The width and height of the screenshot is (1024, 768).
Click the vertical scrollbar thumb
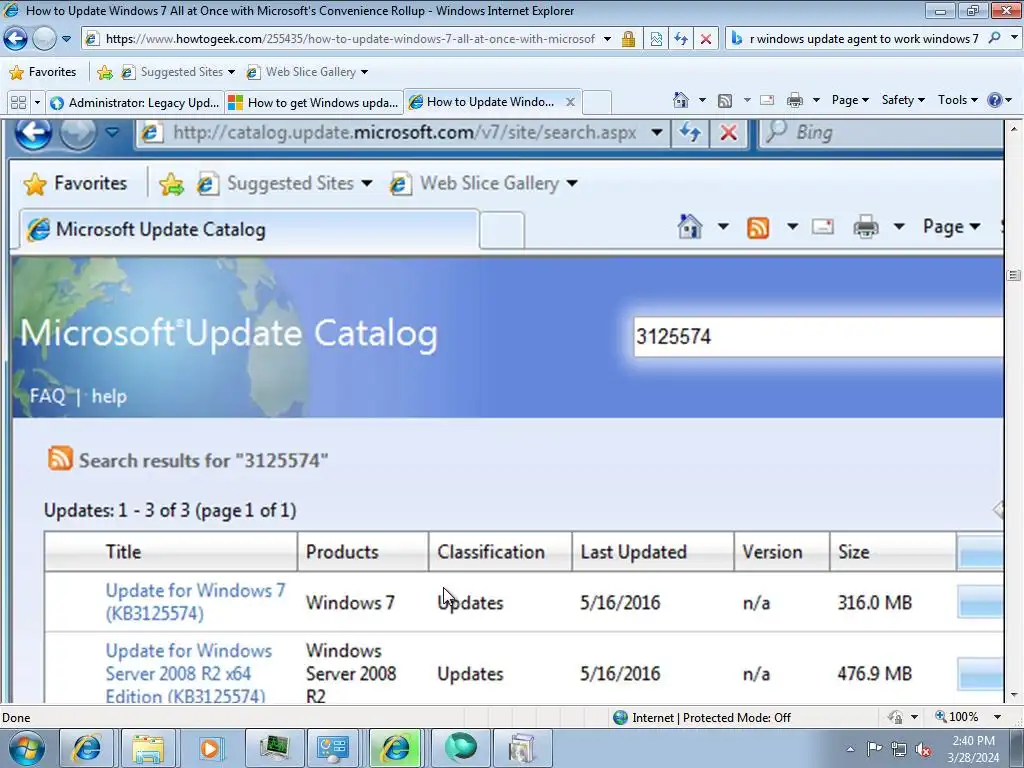1014,276
